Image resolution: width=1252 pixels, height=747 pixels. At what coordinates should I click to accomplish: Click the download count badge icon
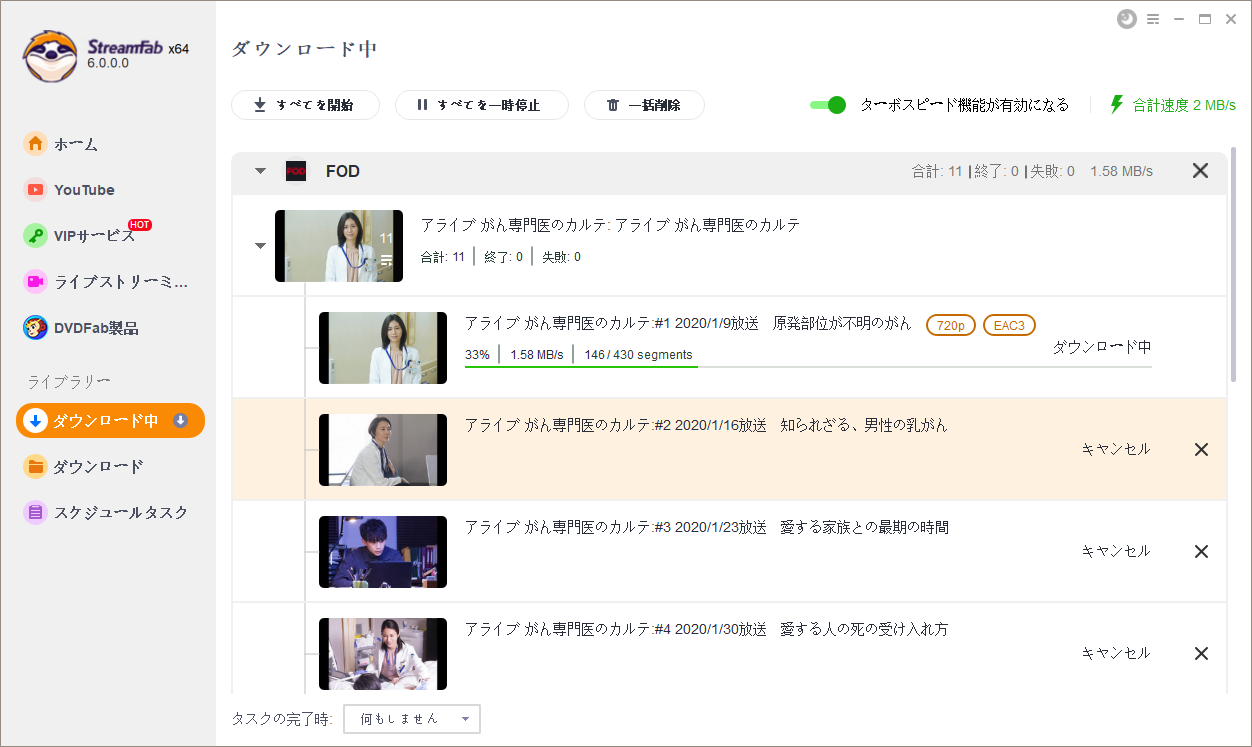[x=181, y=421]
